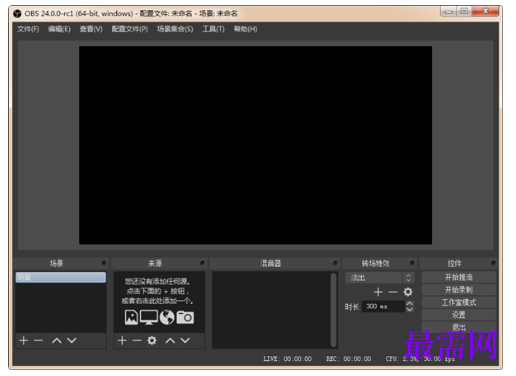Select the 场景 item in scenes list

[61, 277]
